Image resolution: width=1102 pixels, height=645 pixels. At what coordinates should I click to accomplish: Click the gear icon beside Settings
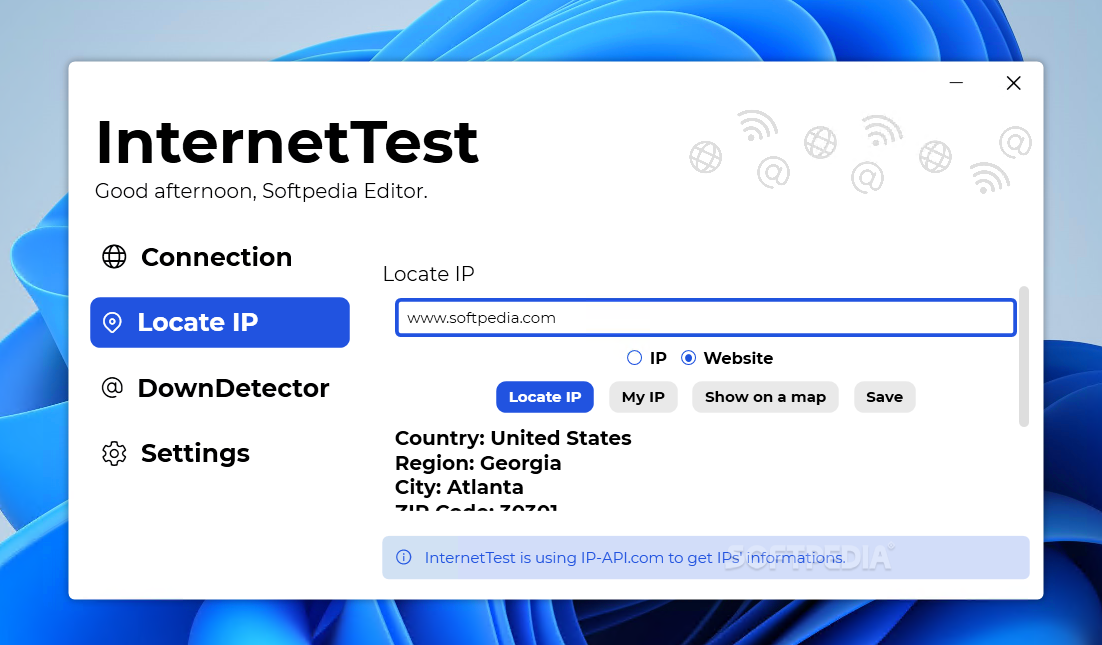click(x=114, y=453)
